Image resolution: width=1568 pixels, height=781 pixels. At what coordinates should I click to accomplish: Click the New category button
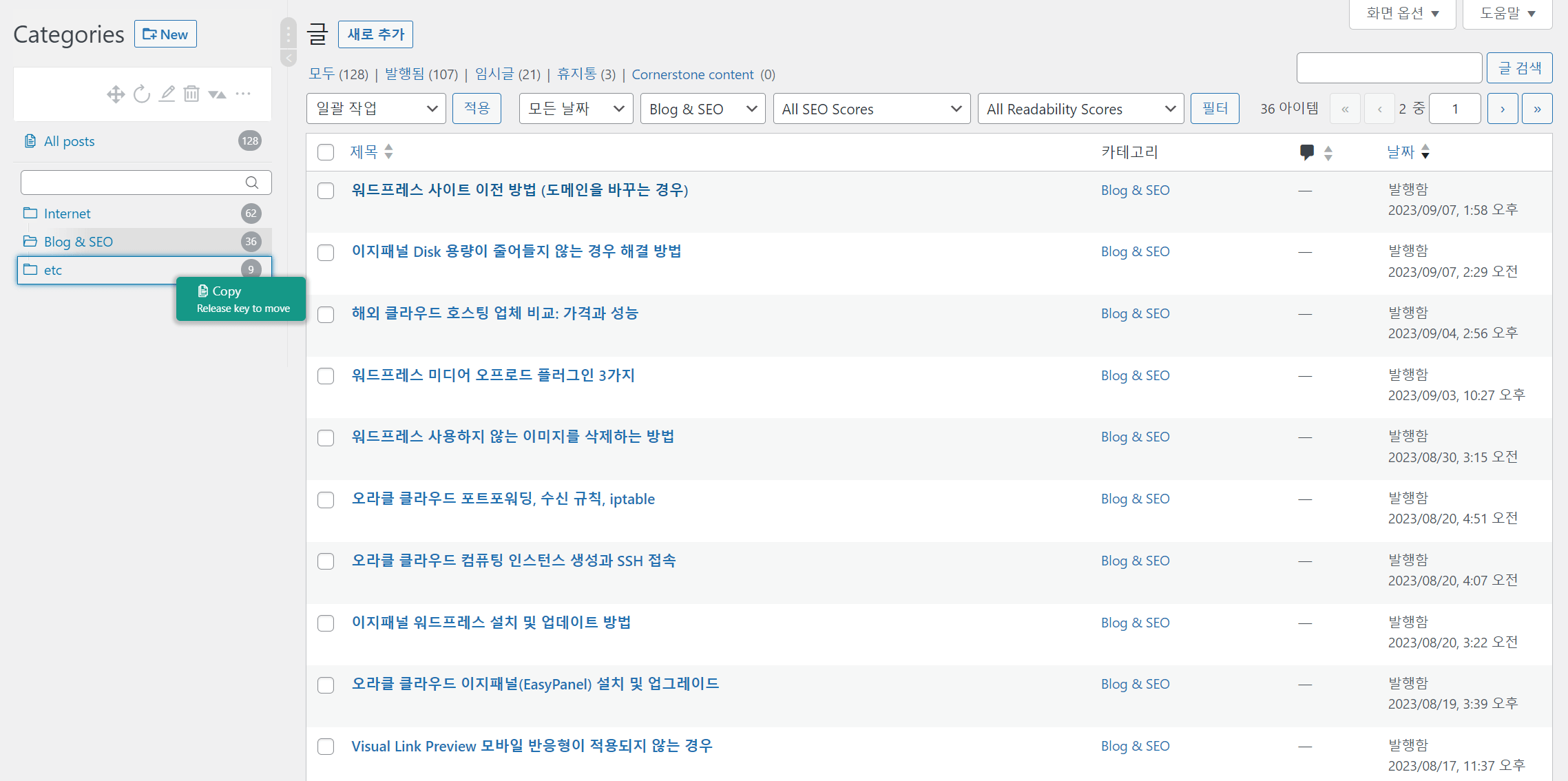click(x=165, y=34)
